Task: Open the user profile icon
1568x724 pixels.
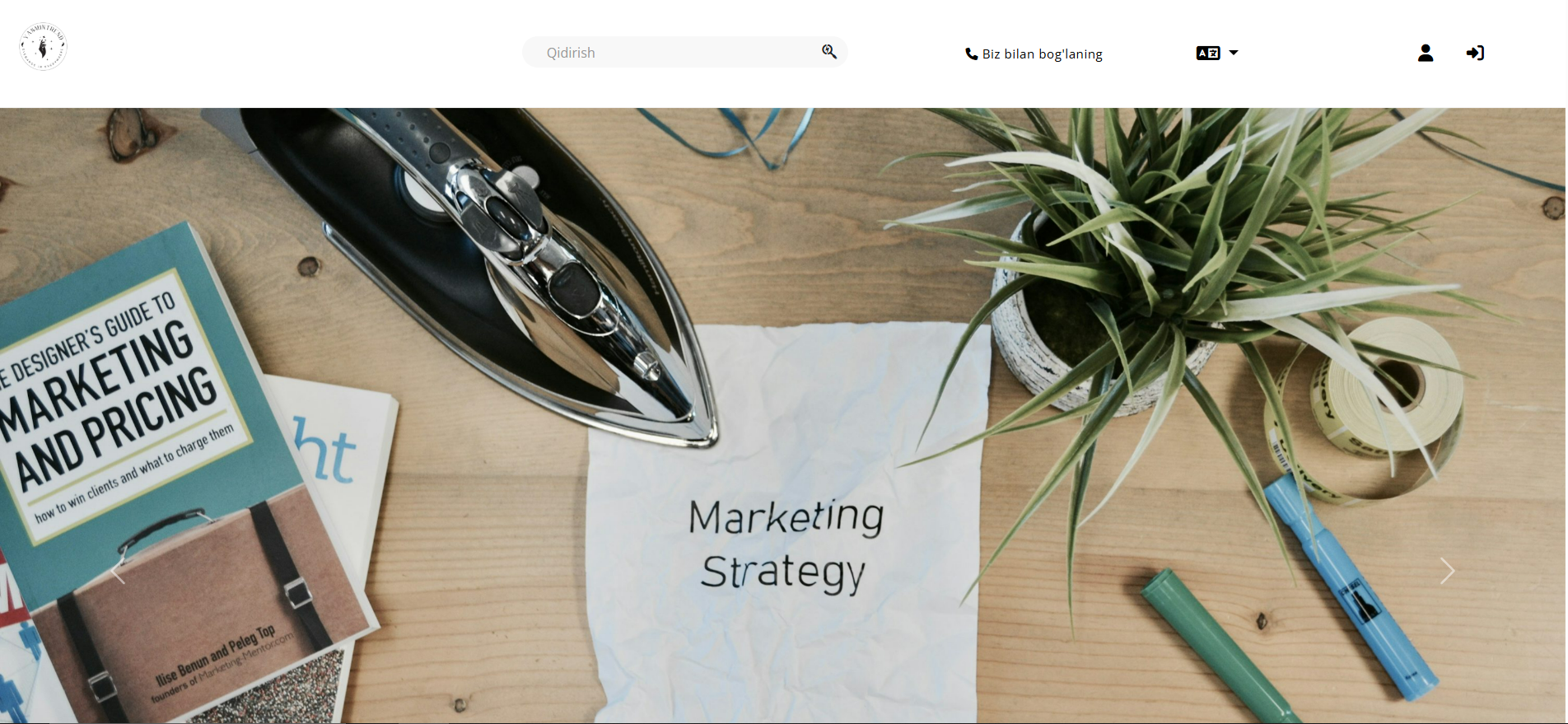Action: (x=1426, y=53)
